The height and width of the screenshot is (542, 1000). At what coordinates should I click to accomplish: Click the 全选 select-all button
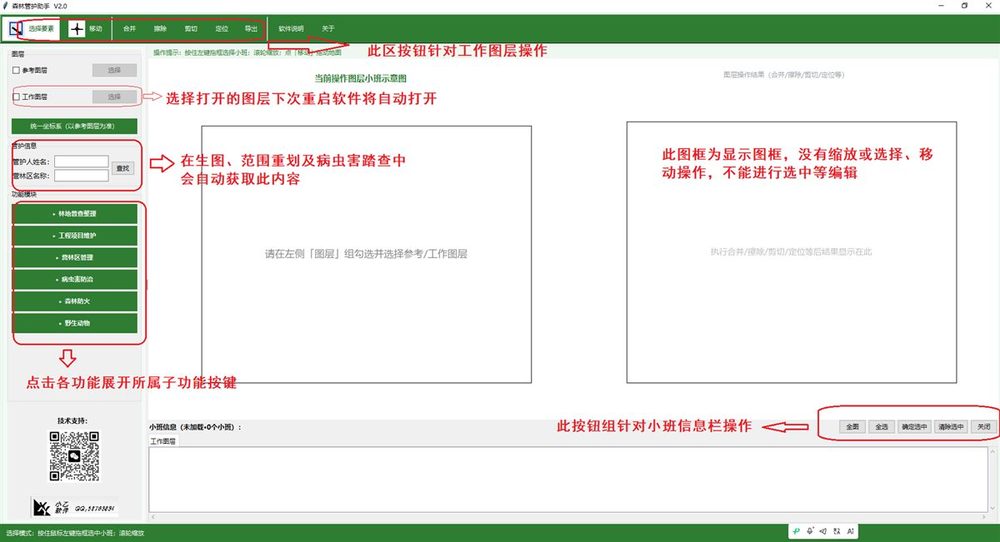[881, 427]
